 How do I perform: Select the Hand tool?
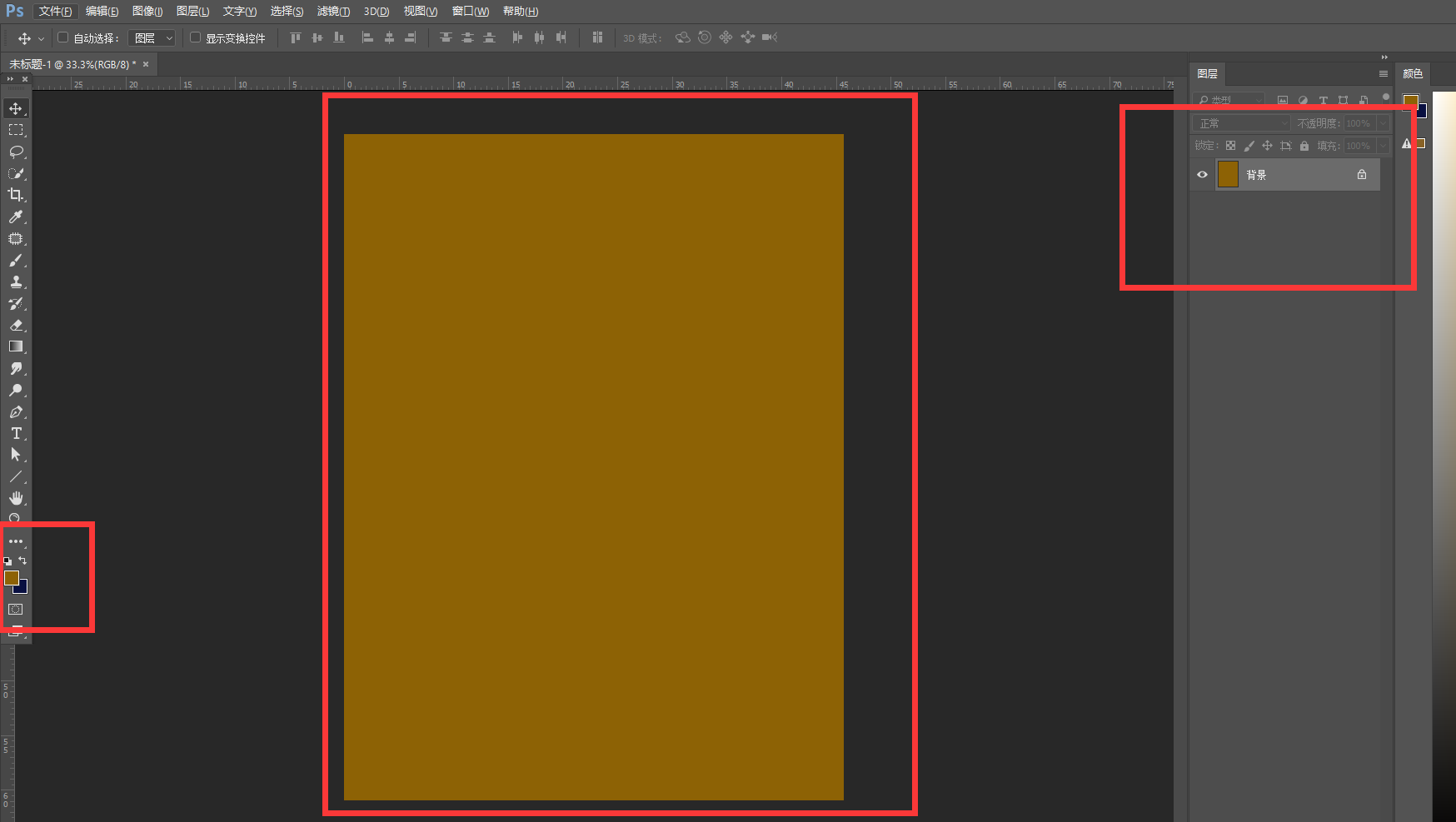16,498
